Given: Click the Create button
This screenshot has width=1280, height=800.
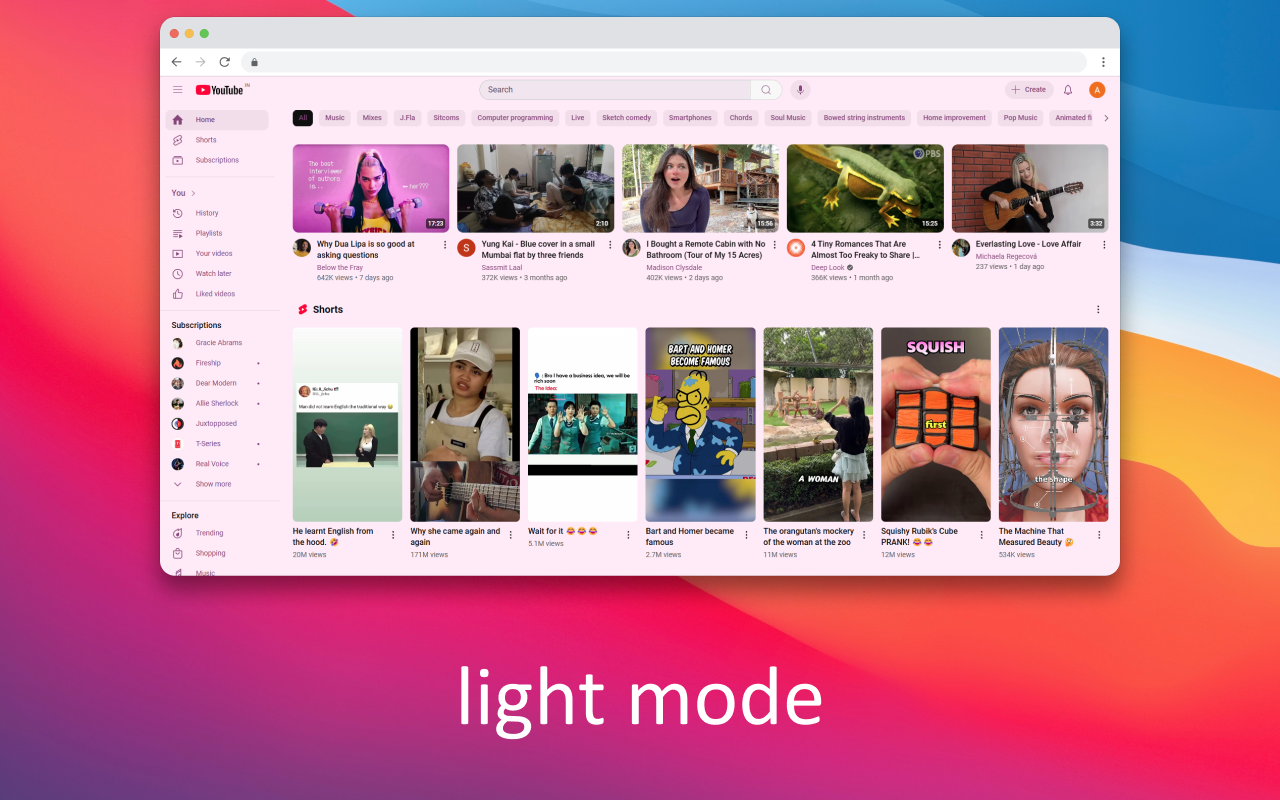Looking at the screenshot, I should [x=1029, y=89].
